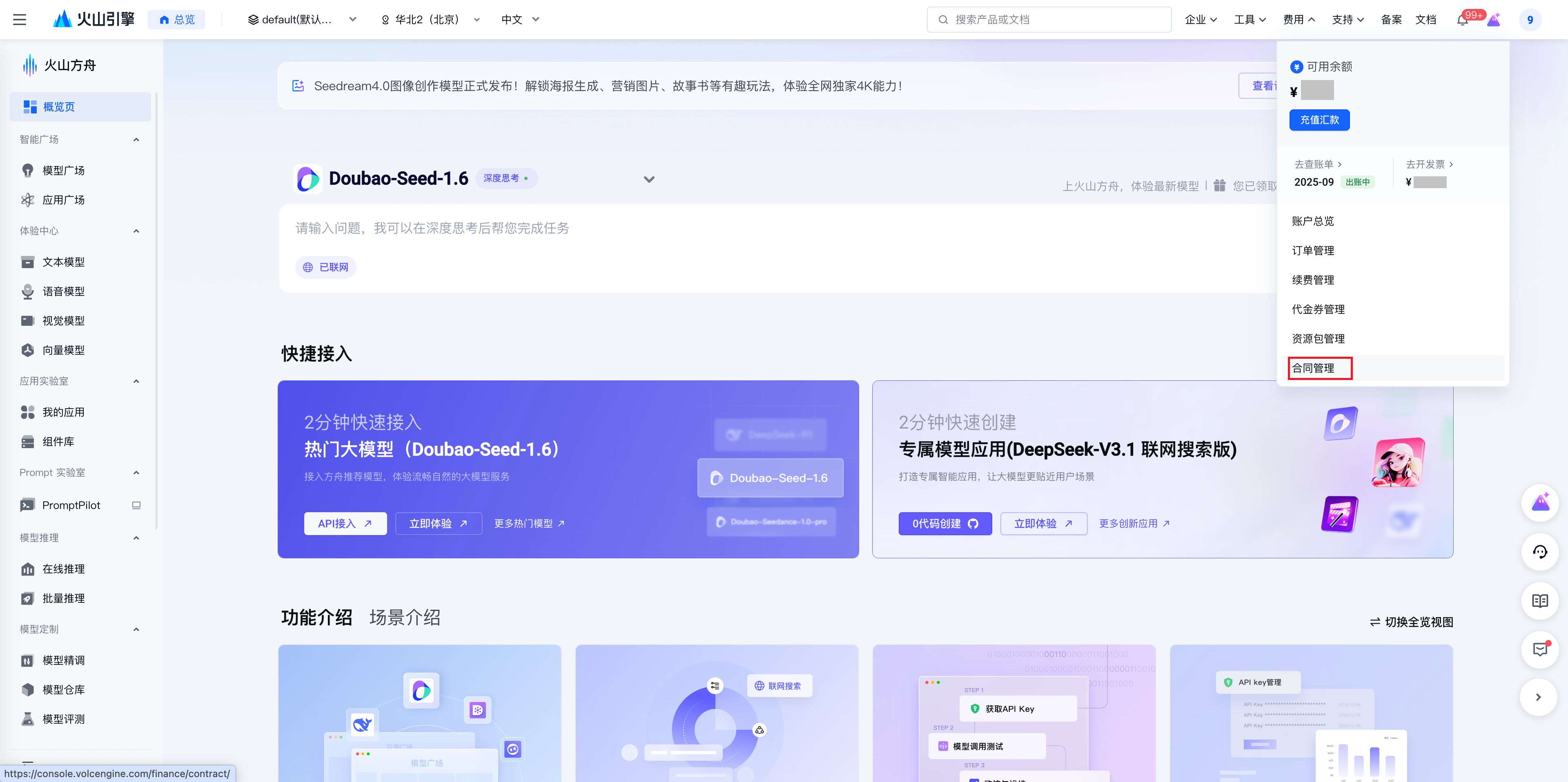The height and width of the screenshot is (782, 1568).
Task: Collapse the 智能广场 sidebar section
Action: click(x=136, y=139)
